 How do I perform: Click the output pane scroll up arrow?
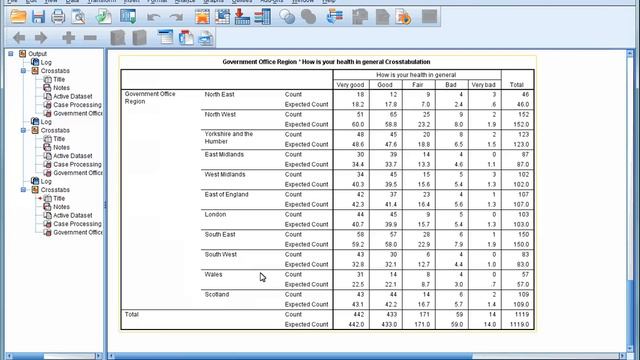point(630,53)
